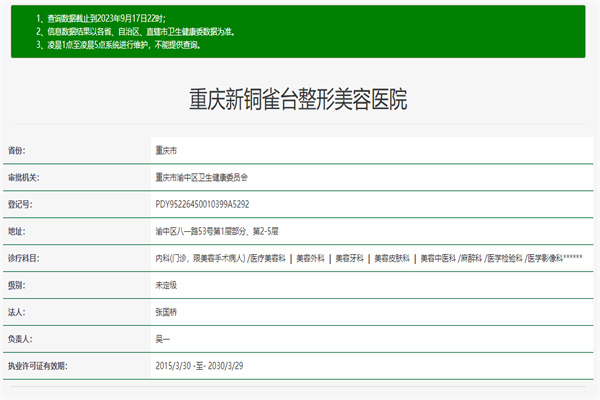600x400 pixels.
Task: Click the 诊疗科目 label
Action: (23, 258)
